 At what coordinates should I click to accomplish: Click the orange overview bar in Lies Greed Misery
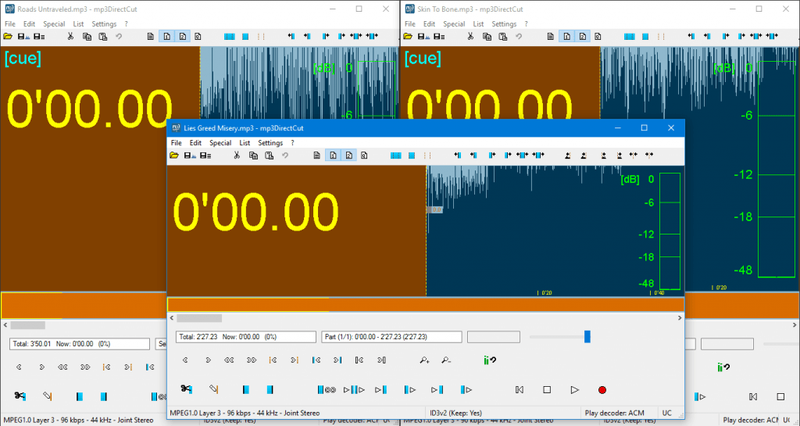click(426, 305)
